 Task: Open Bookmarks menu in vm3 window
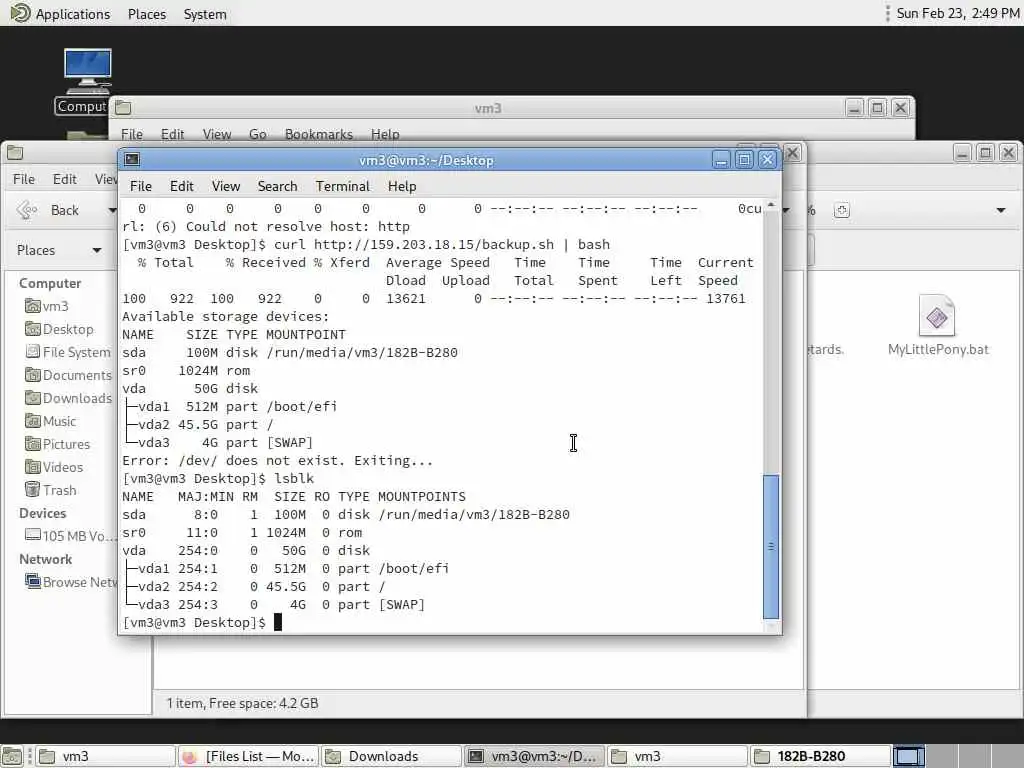(319, 134)
